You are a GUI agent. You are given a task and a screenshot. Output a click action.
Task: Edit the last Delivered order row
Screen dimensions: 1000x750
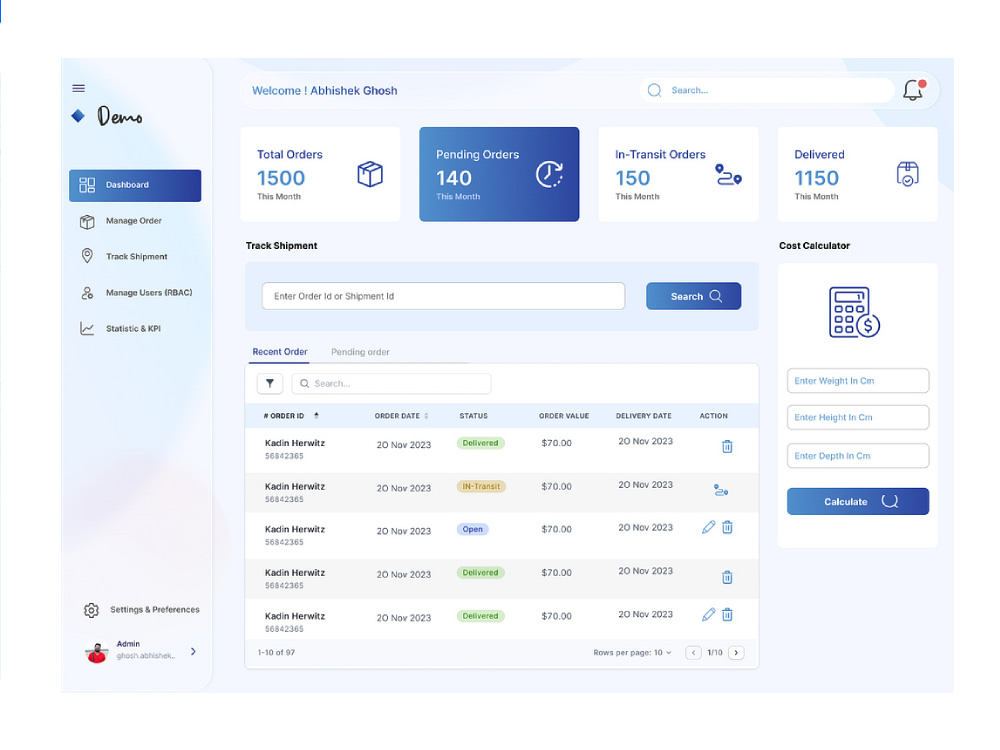[x=708, y=615]
